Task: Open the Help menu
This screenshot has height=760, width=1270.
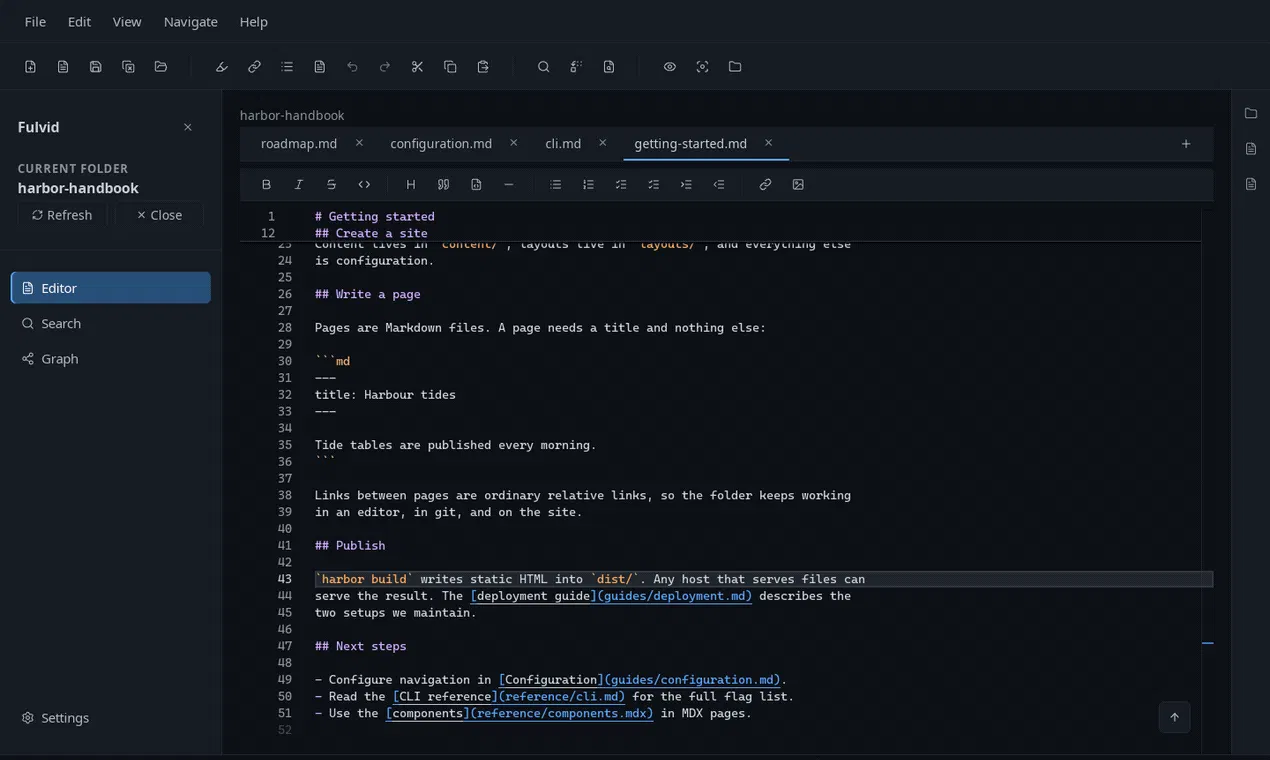Action: tap(254, 22)
